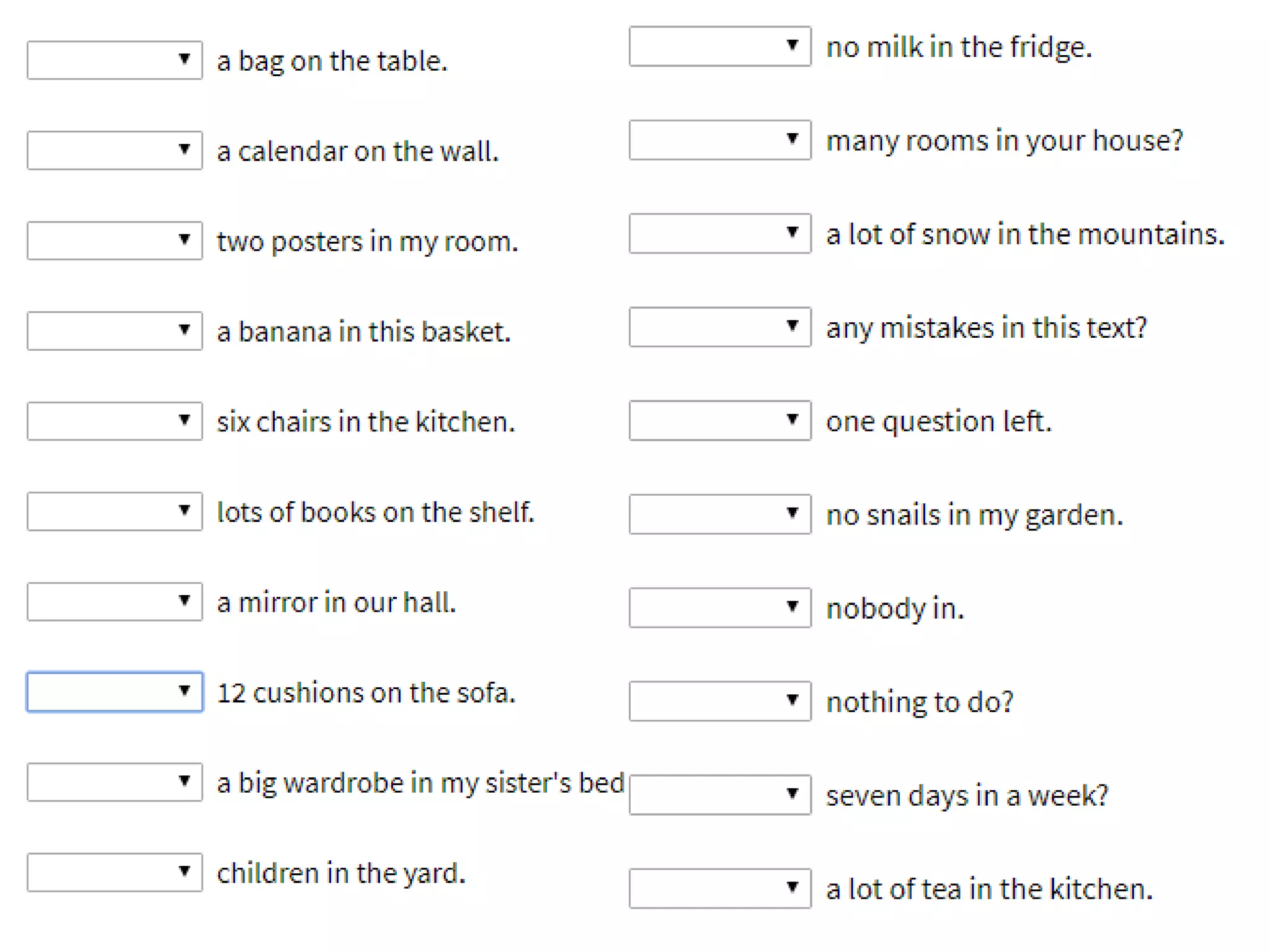Open dropdown for 'a calendar on the wall'
Screen dimensions: 1270x952
[x=115, y=150]
